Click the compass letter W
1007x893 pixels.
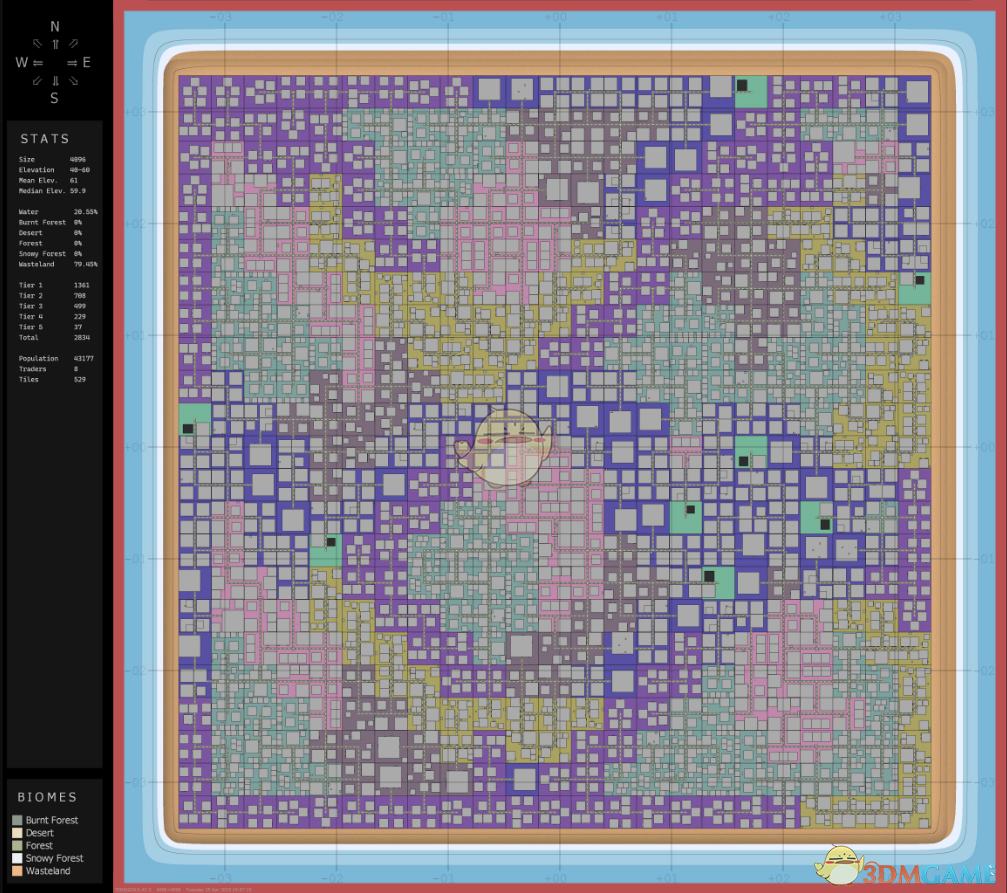[21, 62]
